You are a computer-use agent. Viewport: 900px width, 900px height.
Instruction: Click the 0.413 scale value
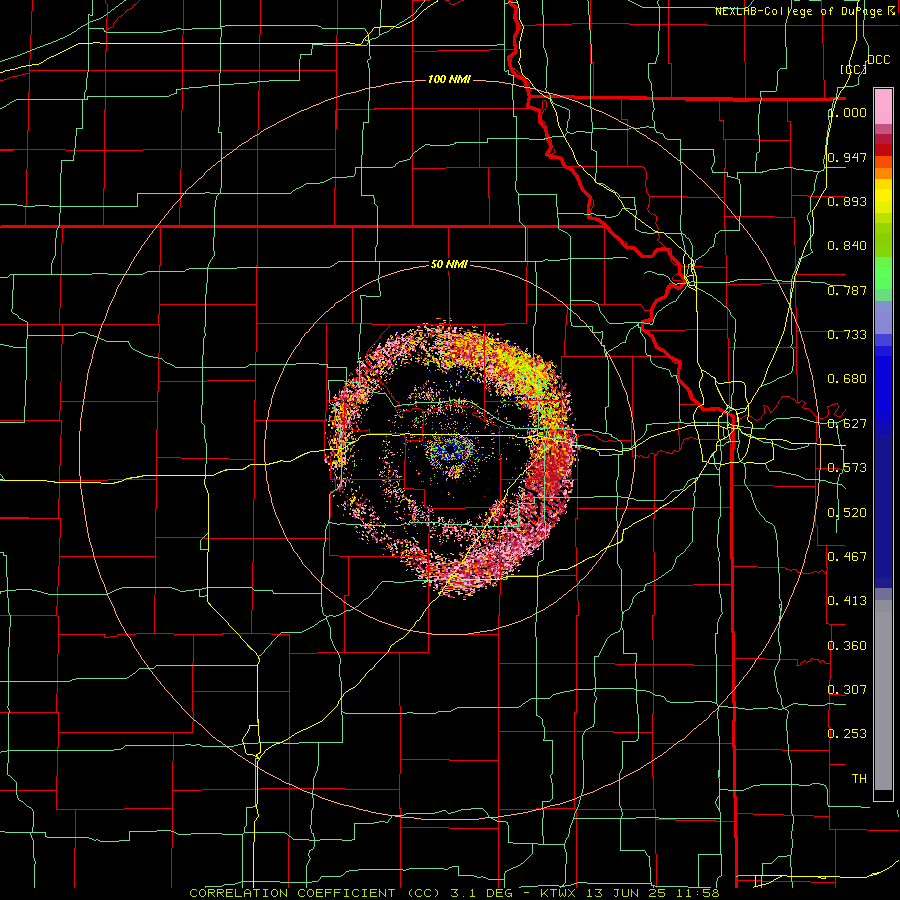click(847, 601)
